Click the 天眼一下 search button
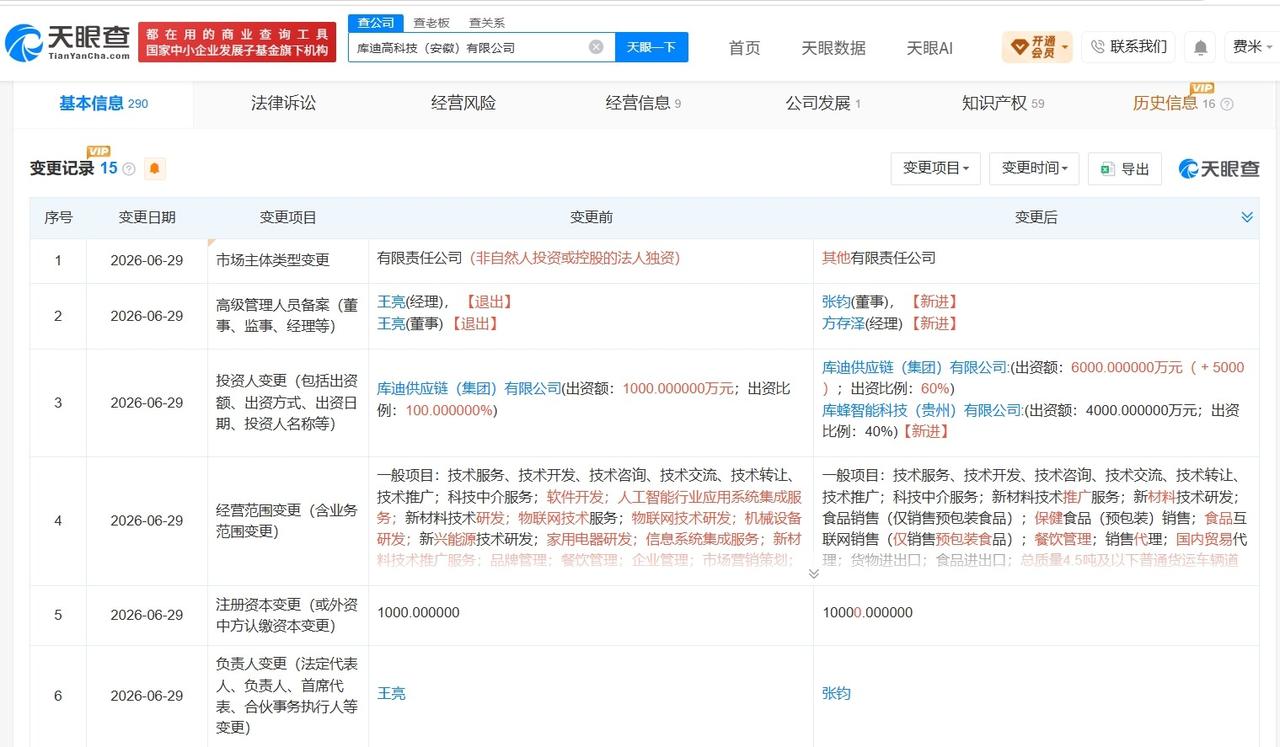This screenshot has height=747, width=1280. (x=651, y=47)
